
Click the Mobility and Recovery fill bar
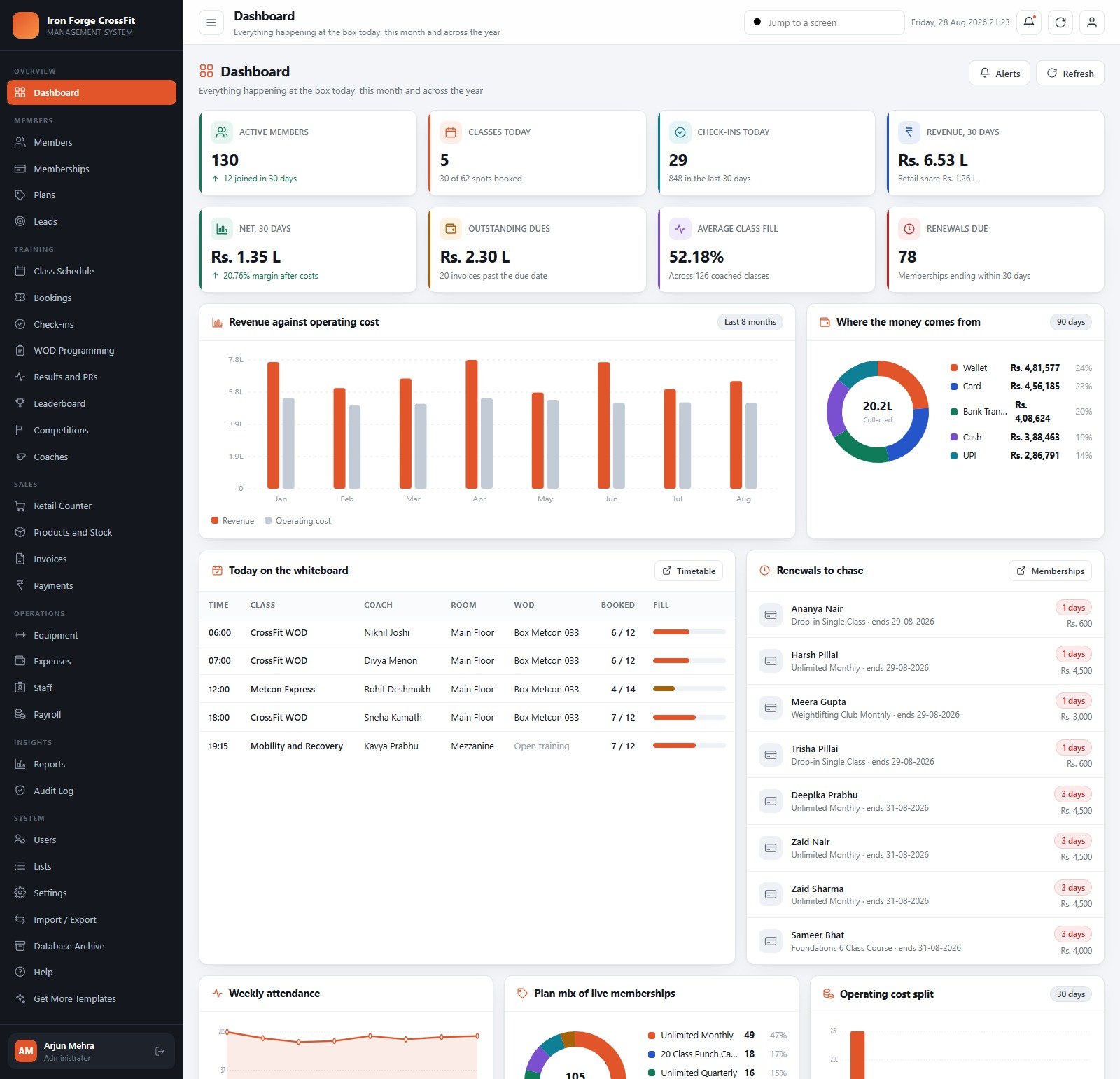point(689,746)
